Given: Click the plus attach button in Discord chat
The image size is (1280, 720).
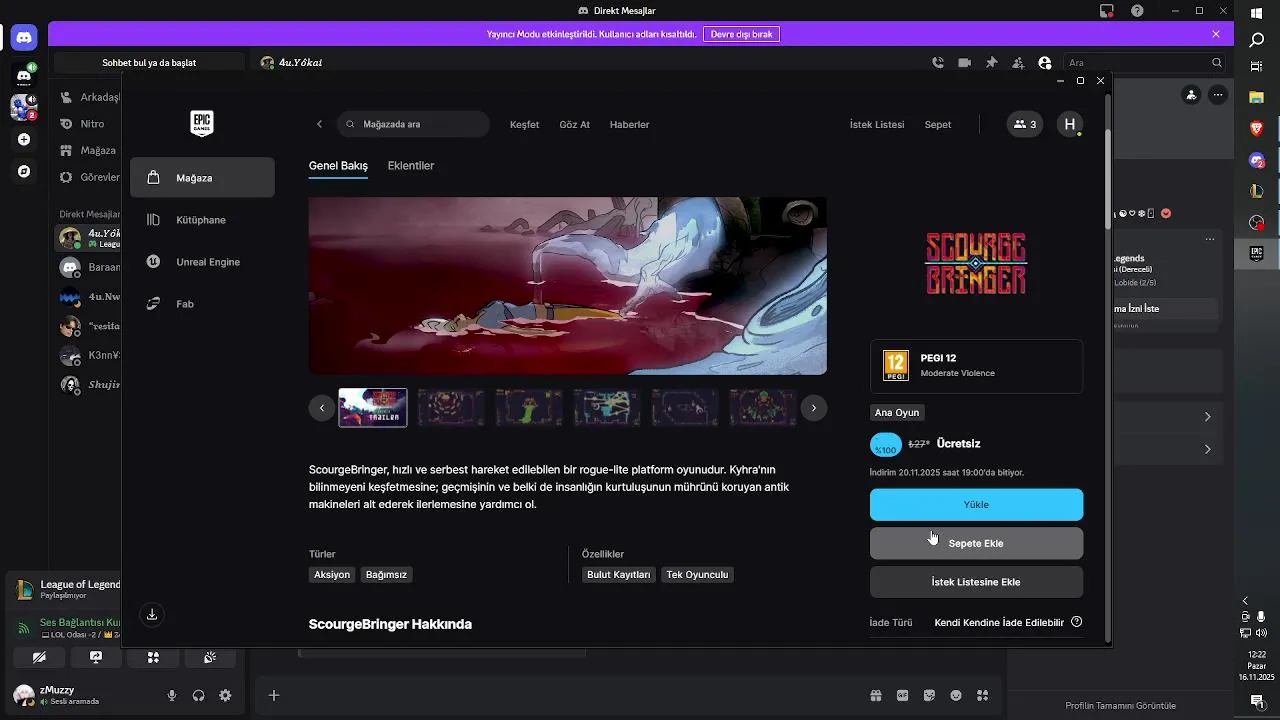Looking at the screenshot, I should coord(274,695).
